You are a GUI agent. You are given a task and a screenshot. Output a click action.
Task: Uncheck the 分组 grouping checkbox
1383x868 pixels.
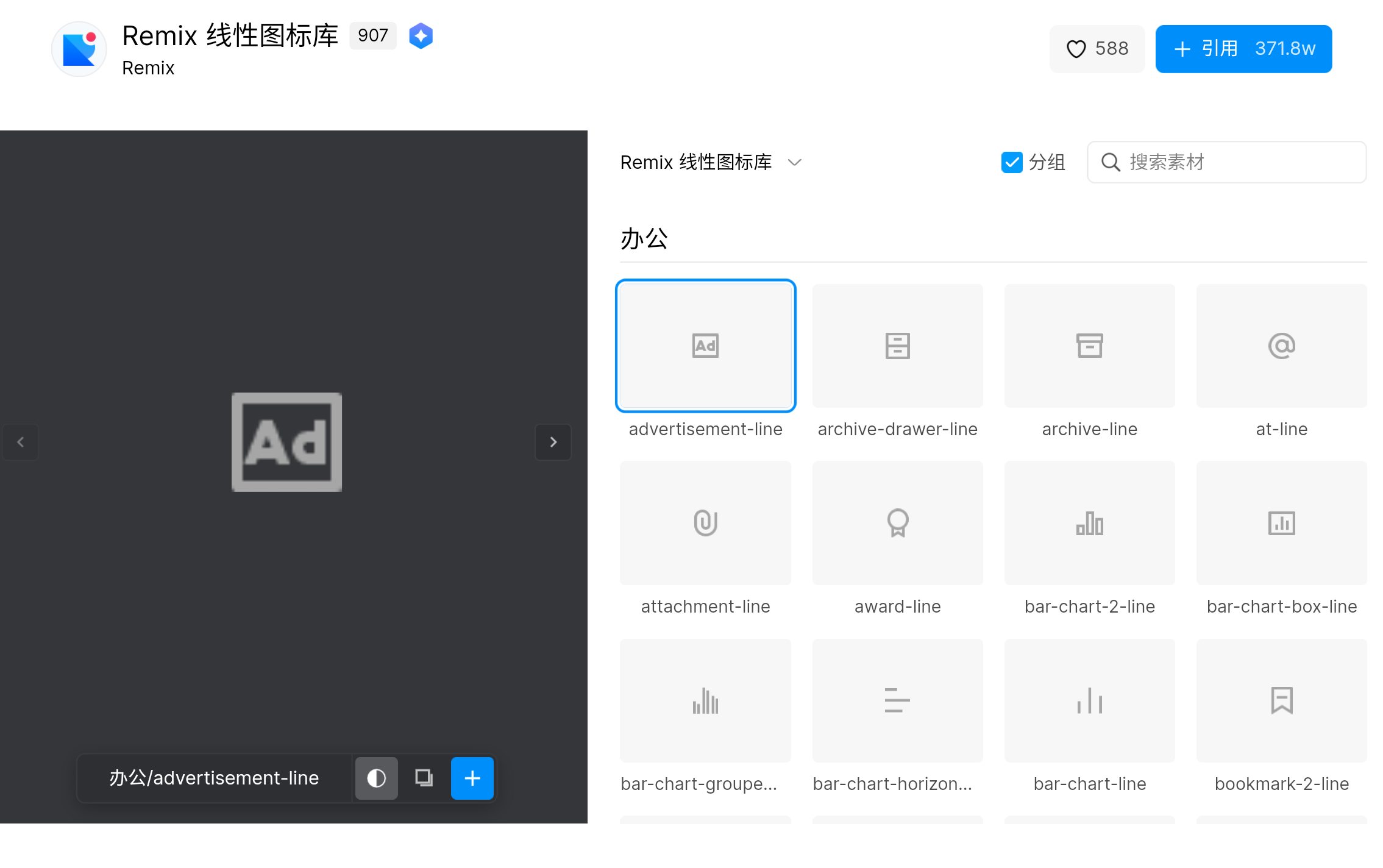pyautogui.click(x=1012, y=162)
